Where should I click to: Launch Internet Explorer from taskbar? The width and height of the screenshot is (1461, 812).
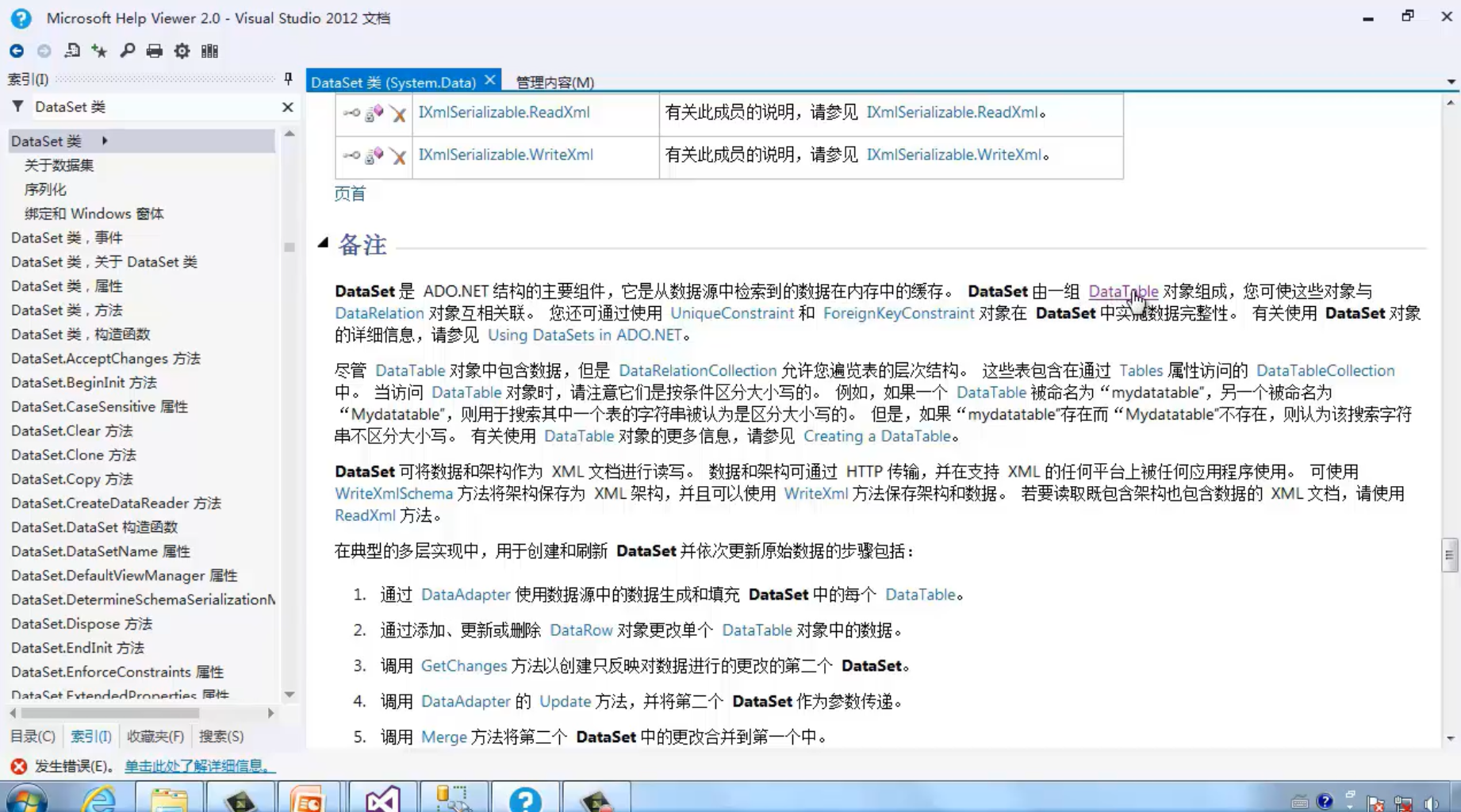(x=99, y=799)
